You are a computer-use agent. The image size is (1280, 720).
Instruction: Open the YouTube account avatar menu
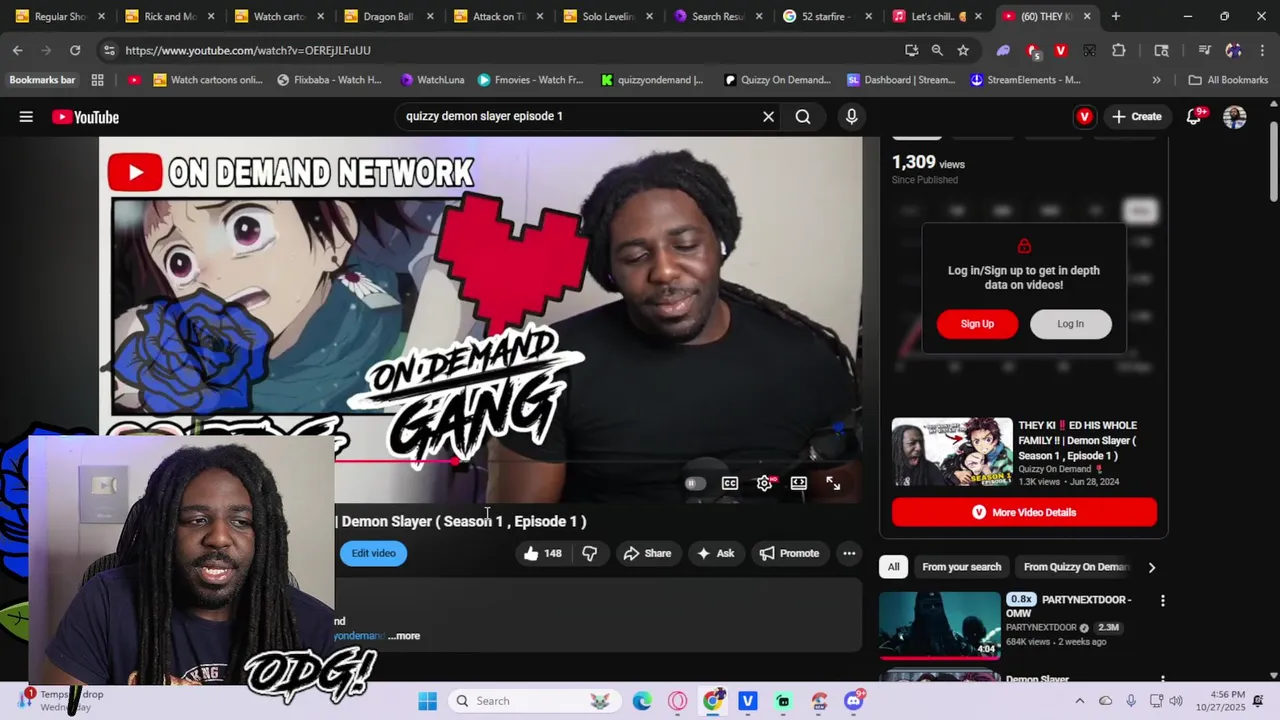tap(1234, 117)
